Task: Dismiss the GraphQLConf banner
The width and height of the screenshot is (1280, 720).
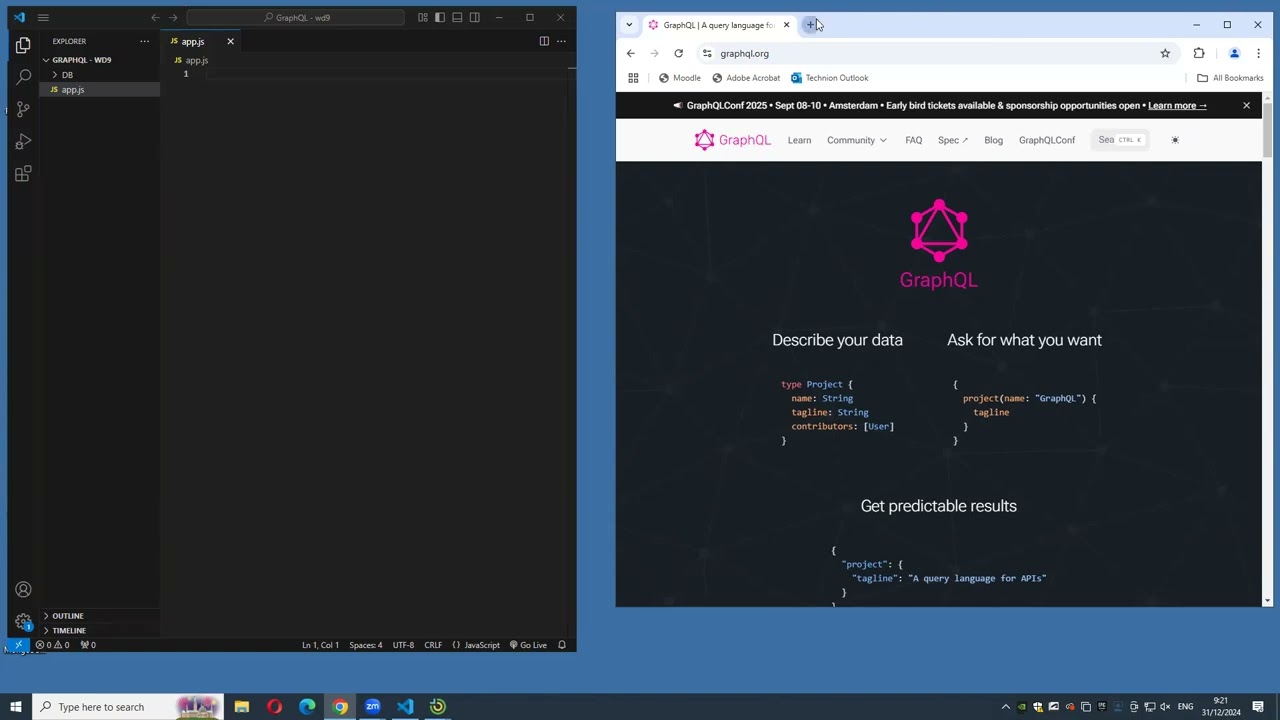Action: (1246, 105)
